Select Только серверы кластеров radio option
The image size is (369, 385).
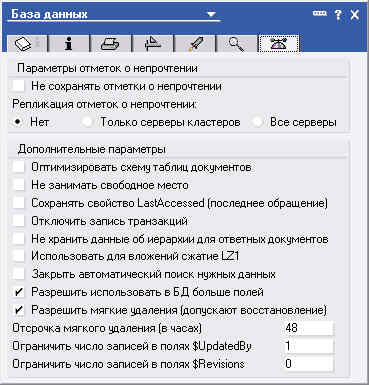pos(88,122)
